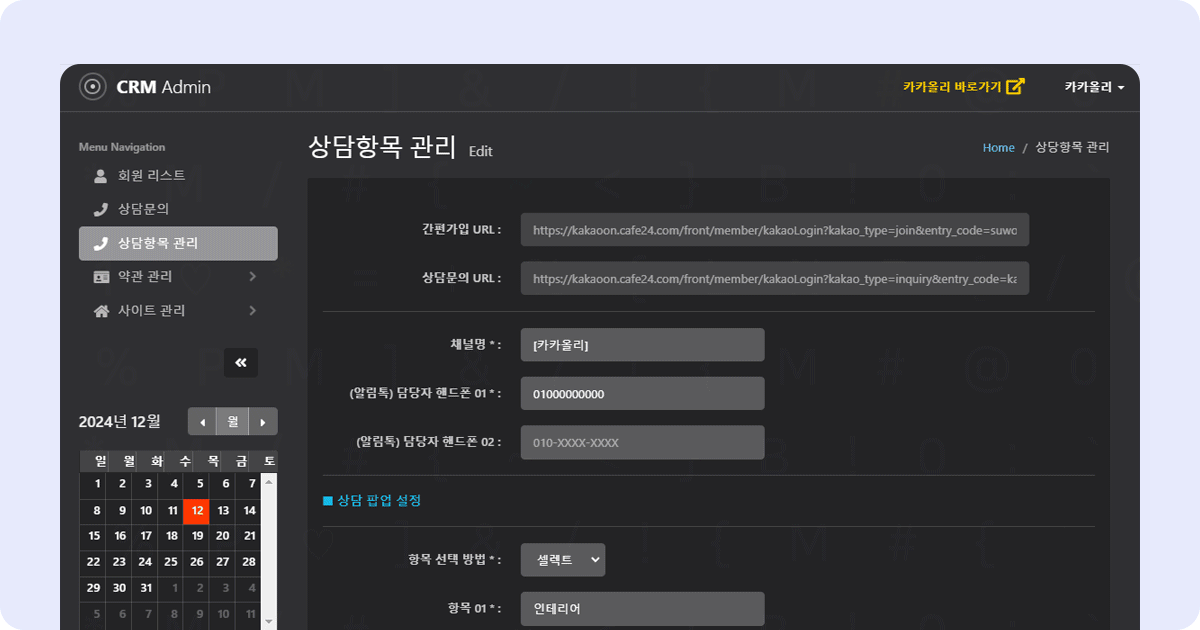Select December 12 on the calendar
1200x630 pixels.
pyautogui.click(x=197, y=511)
